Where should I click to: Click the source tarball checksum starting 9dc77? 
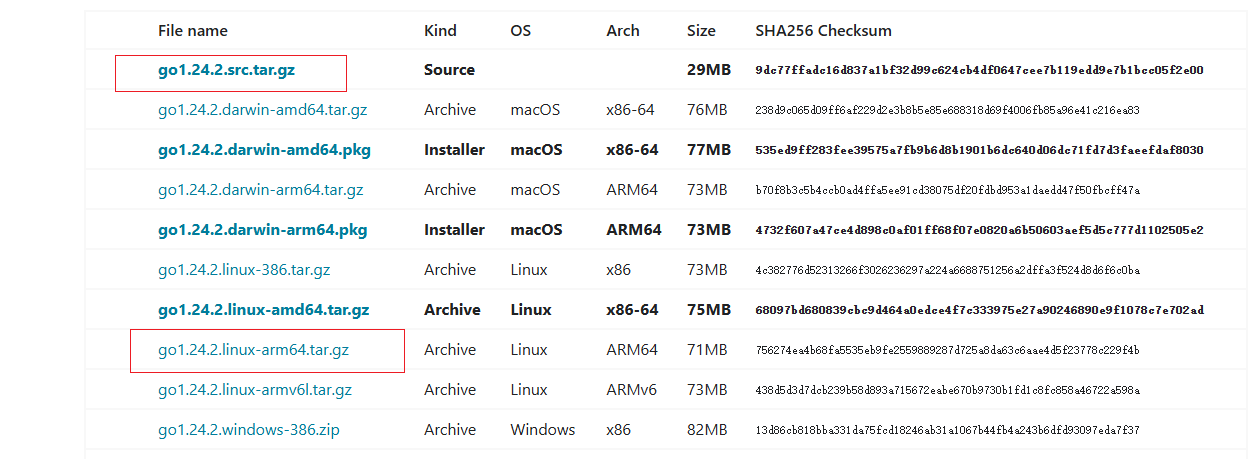click(x=979, y=70)
